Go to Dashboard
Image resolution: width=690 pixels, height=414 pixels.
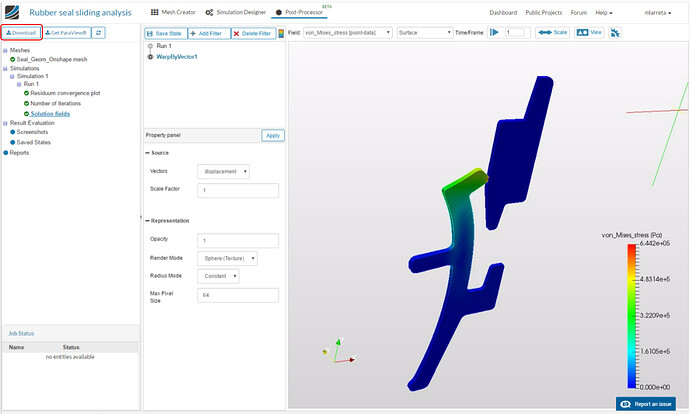pyautogui.click(x=503, y=13)
